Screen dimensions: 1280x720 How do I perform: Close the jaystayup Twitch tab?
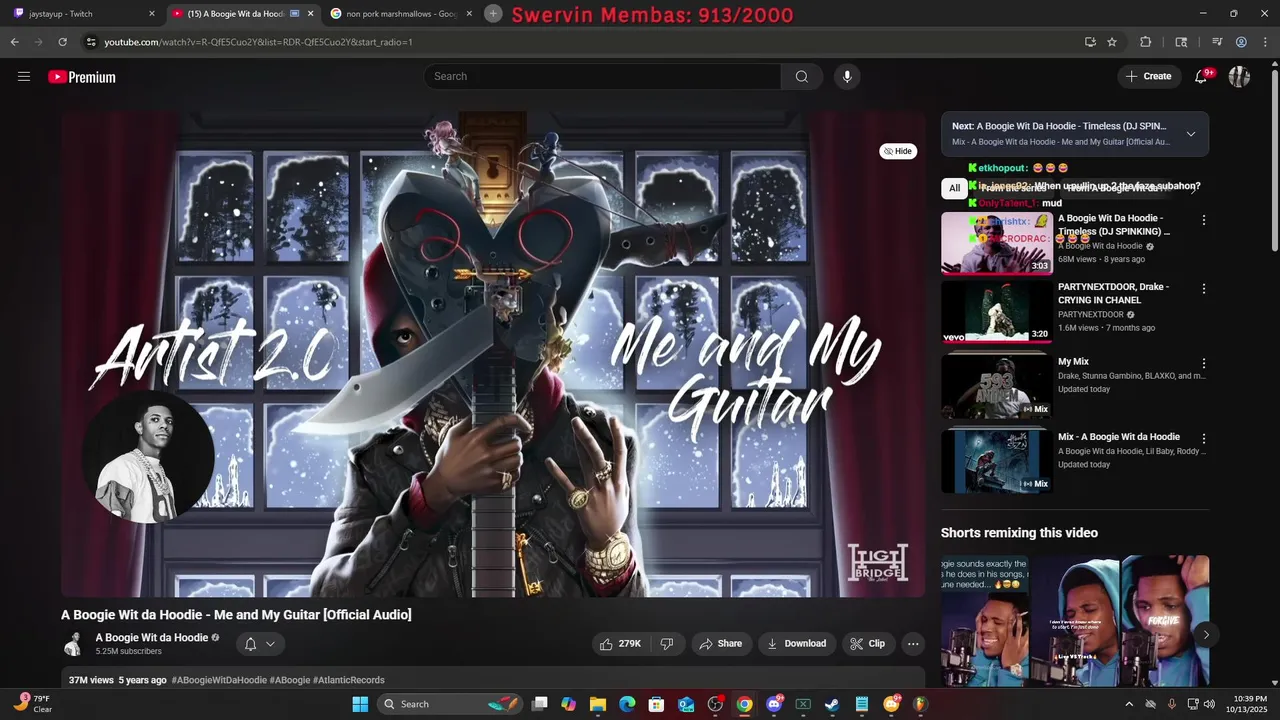152,14
